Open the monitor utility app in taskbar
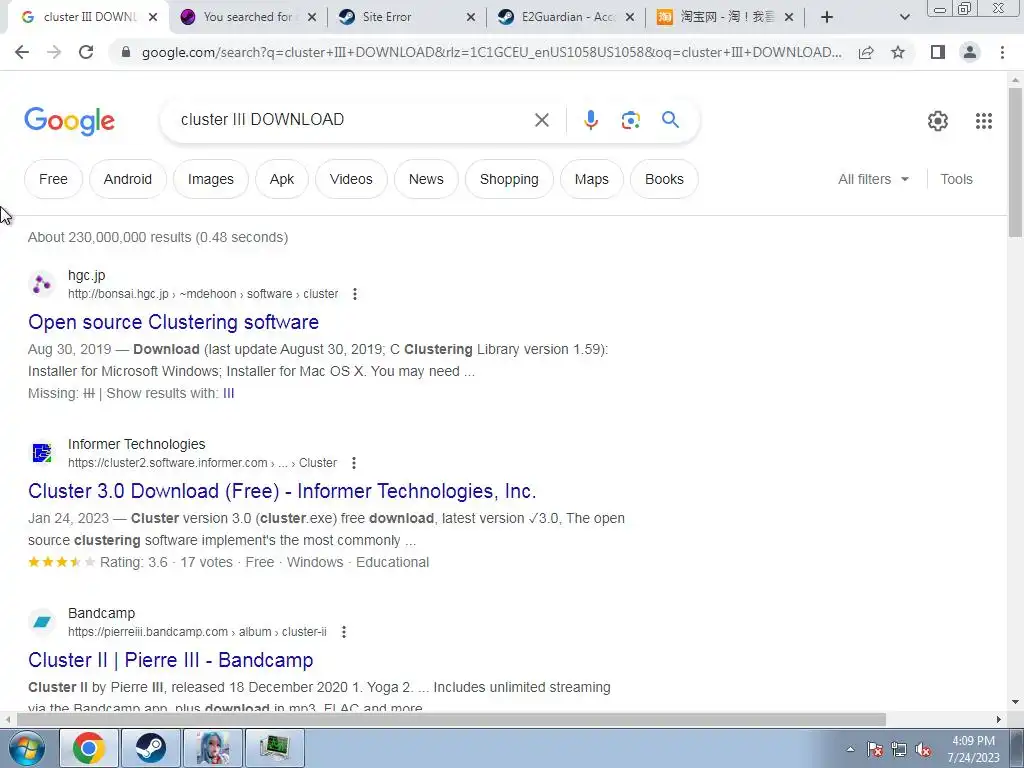The image size is (1024, 768). tap(275, 748)
